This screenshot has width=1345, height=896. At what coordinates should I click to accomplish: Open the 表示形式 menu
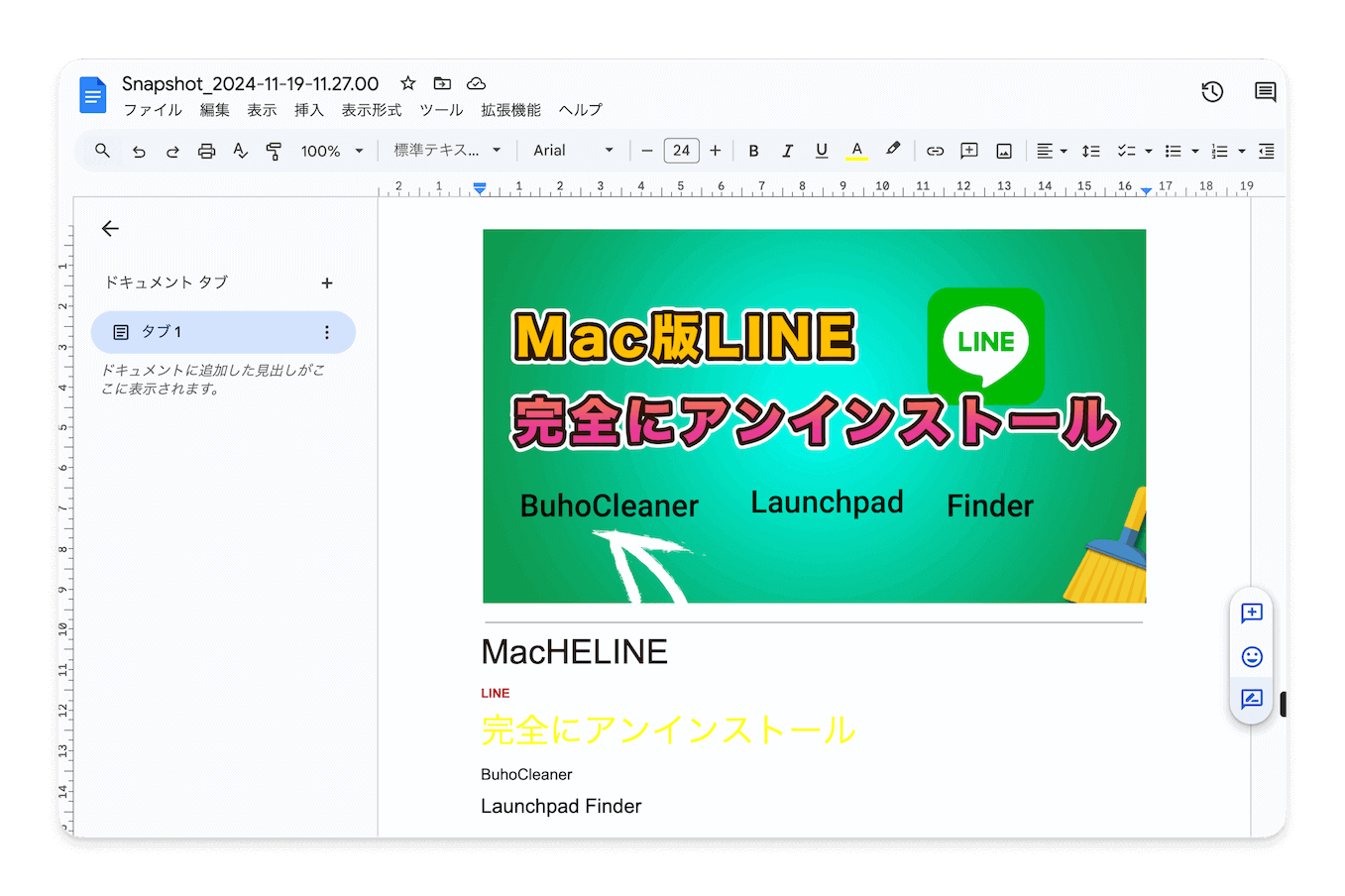pyautogui.click(x=372, y=110)
